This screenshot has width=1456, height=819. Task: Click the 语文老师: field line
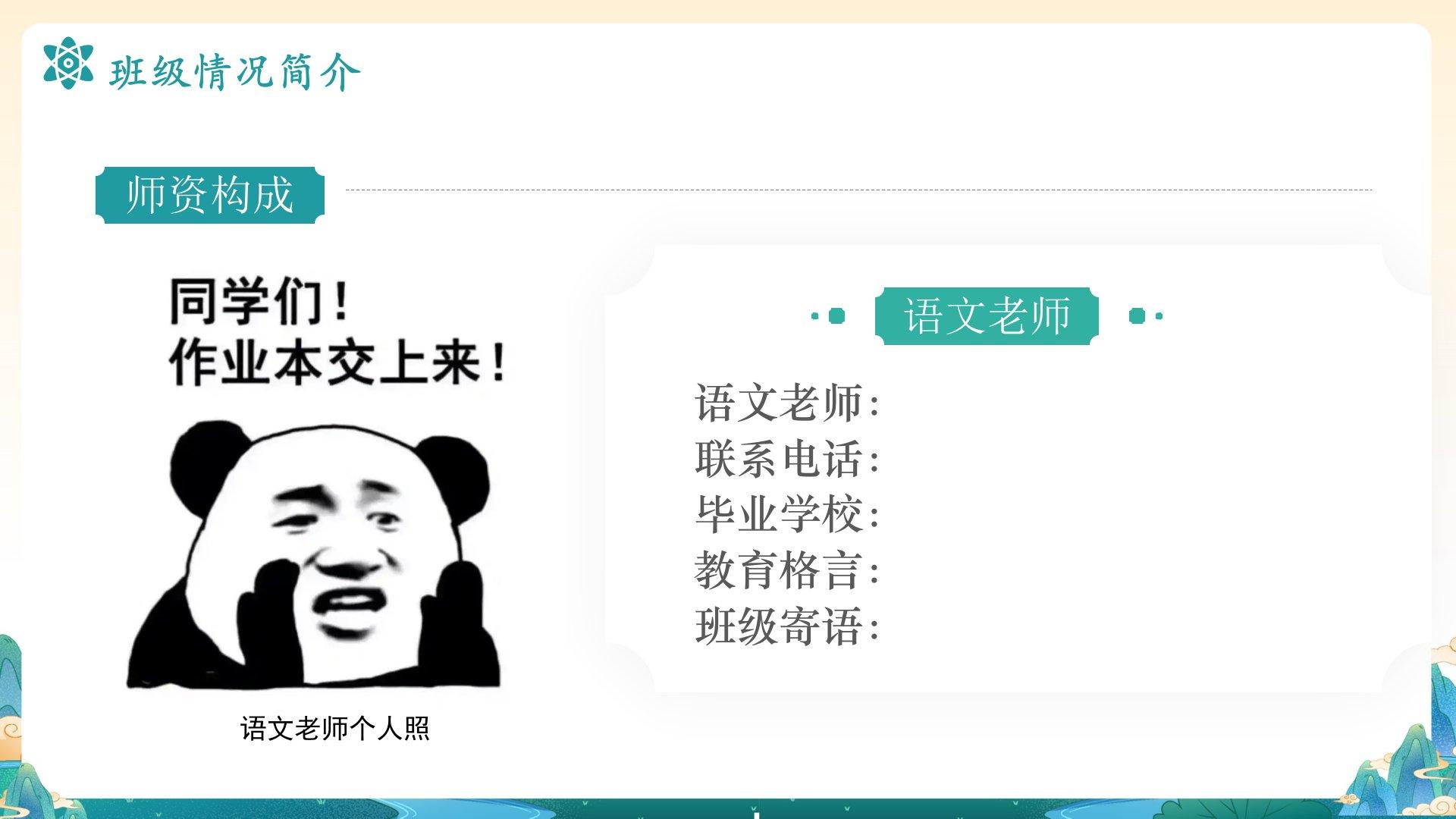coord(787,403)
